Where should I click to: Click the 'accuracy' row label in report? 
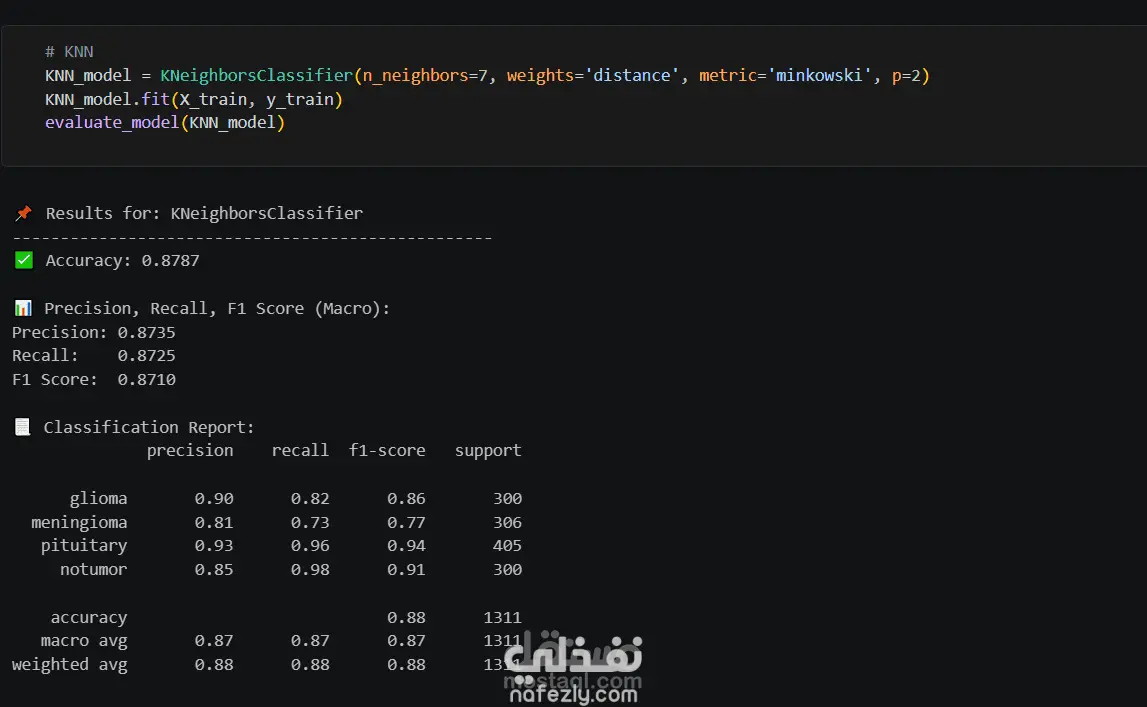coord(89,618)
